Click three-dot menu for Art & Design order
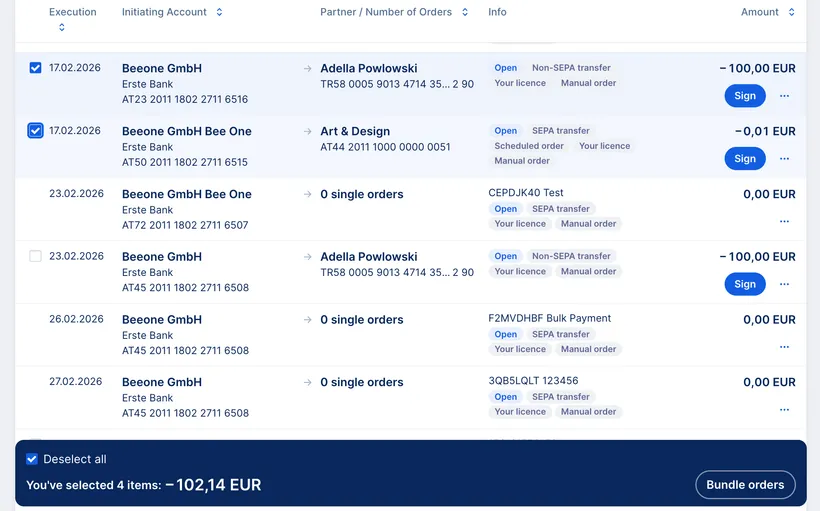Screen dimensions: 820x511 pyautogui.click(x=784, y=159)
